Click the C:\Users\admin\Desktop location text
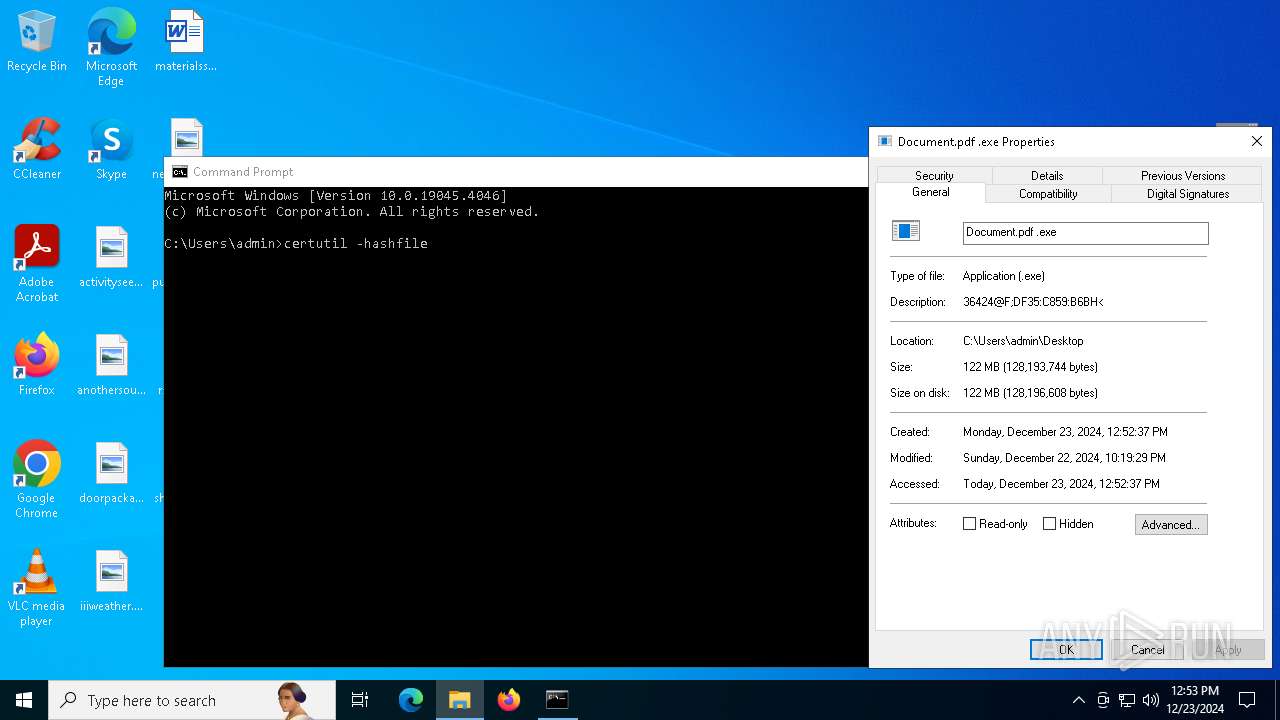The width and height of the screenshot is (1280, 720). (x=1023, y=341)
